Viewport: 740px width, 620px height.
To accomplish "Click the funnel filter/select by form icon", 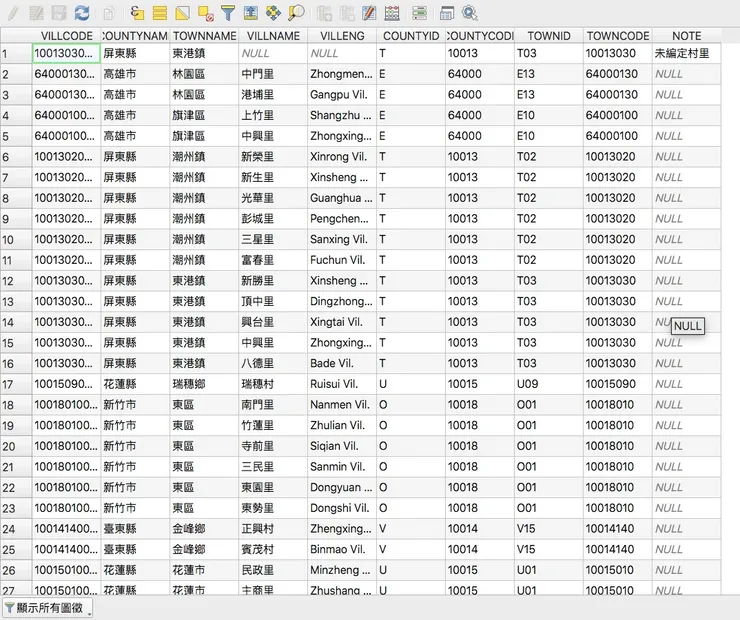I will pos(228,13).
